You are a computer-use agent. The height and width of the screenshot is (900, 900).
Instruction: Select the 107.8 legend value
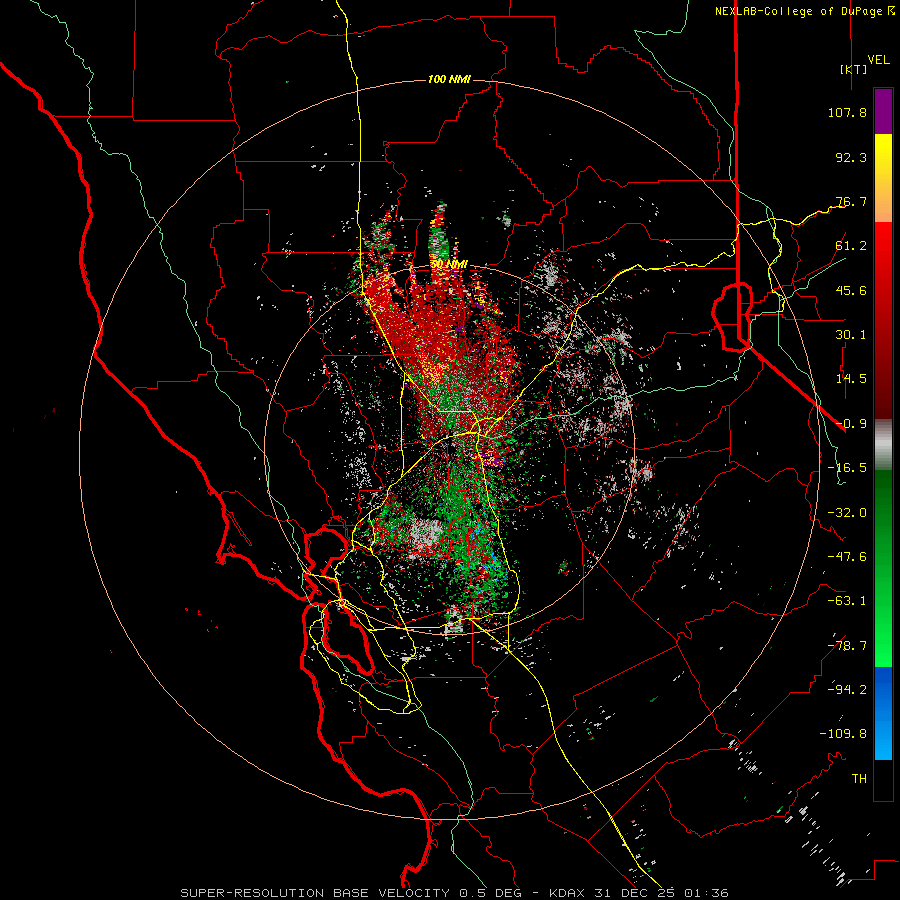(847, 112)
